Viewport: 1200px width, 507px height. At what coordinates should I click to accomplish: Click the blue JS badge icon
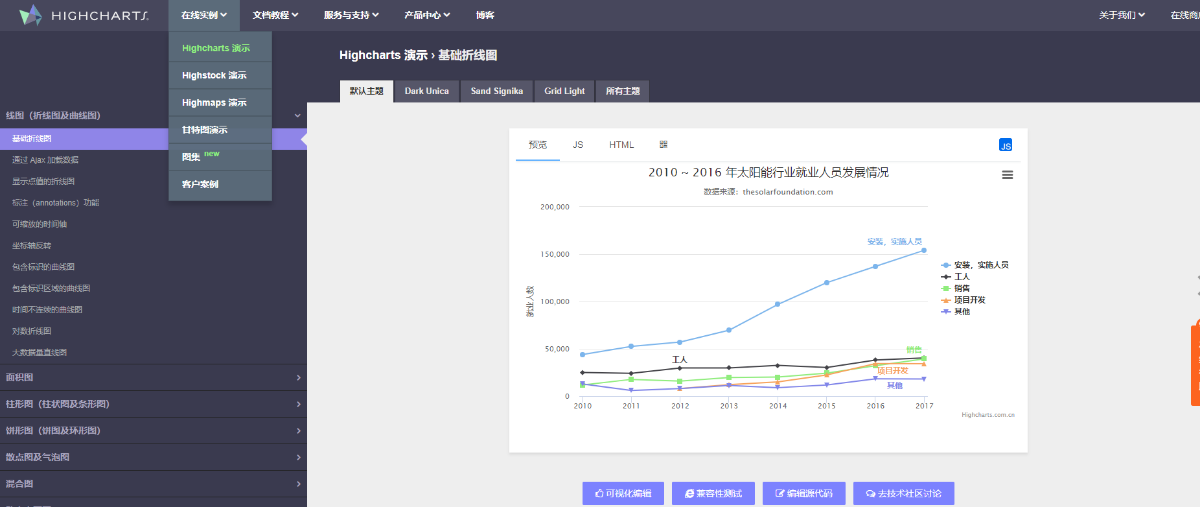[1006, 146]
